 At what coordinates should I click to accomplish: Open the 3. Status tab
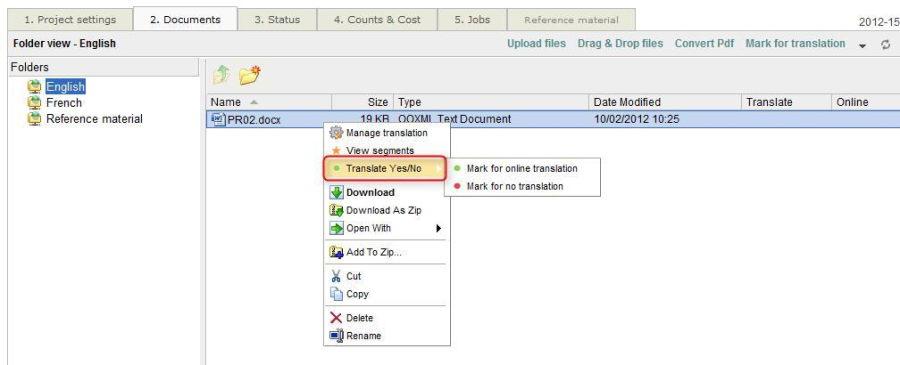click(x=277, y=20)
